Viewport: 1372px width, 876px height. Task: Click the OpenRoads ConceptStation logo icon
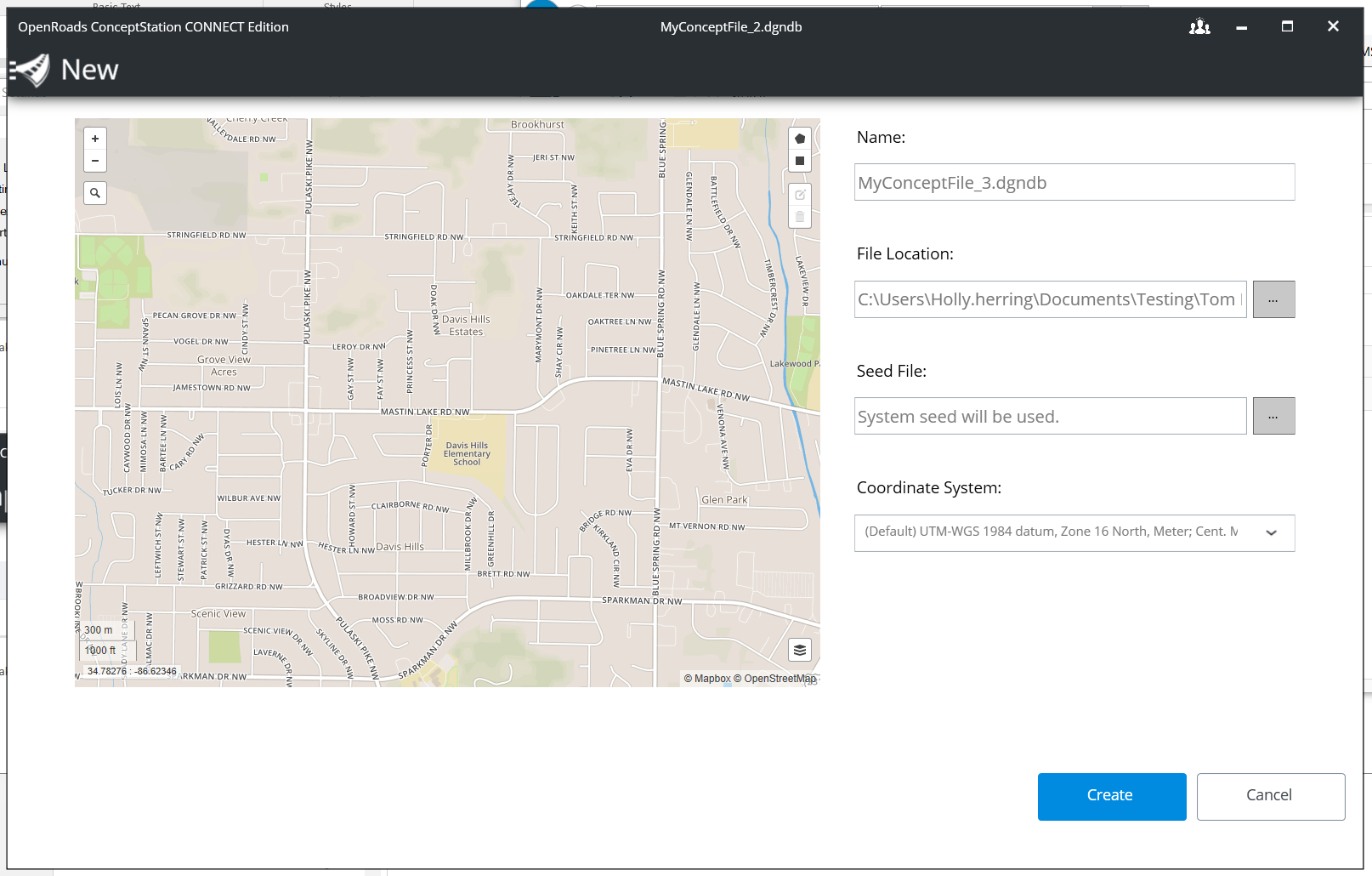tap(30, 70)
